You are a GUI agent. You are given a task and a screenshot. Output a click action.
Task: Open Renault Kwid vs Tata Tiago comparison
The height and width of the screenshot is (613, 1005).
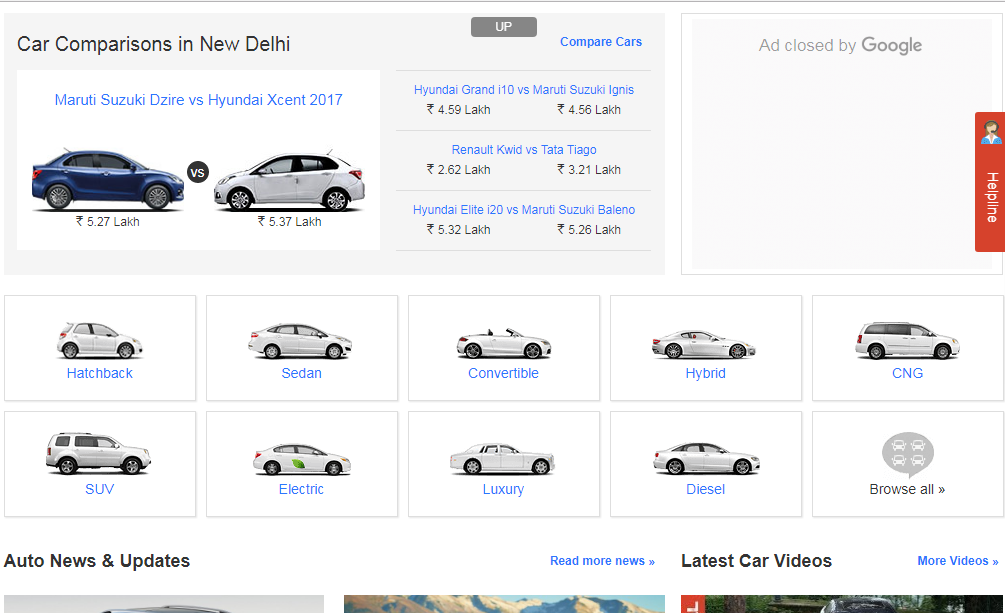point(524,149)
